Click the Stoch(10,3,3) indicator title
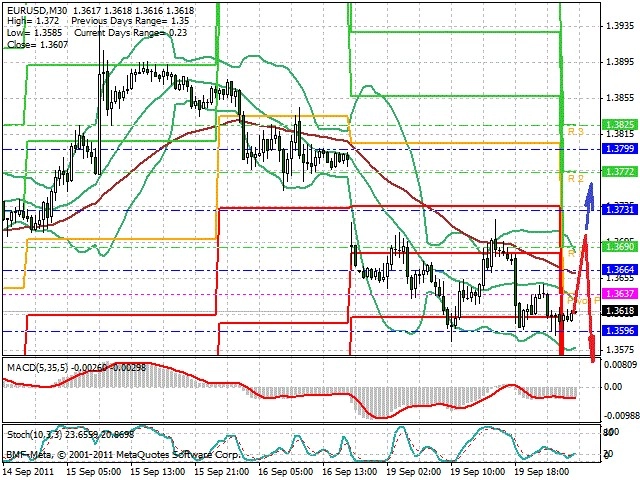Screen dimensions: 640x480 (34, 435)
